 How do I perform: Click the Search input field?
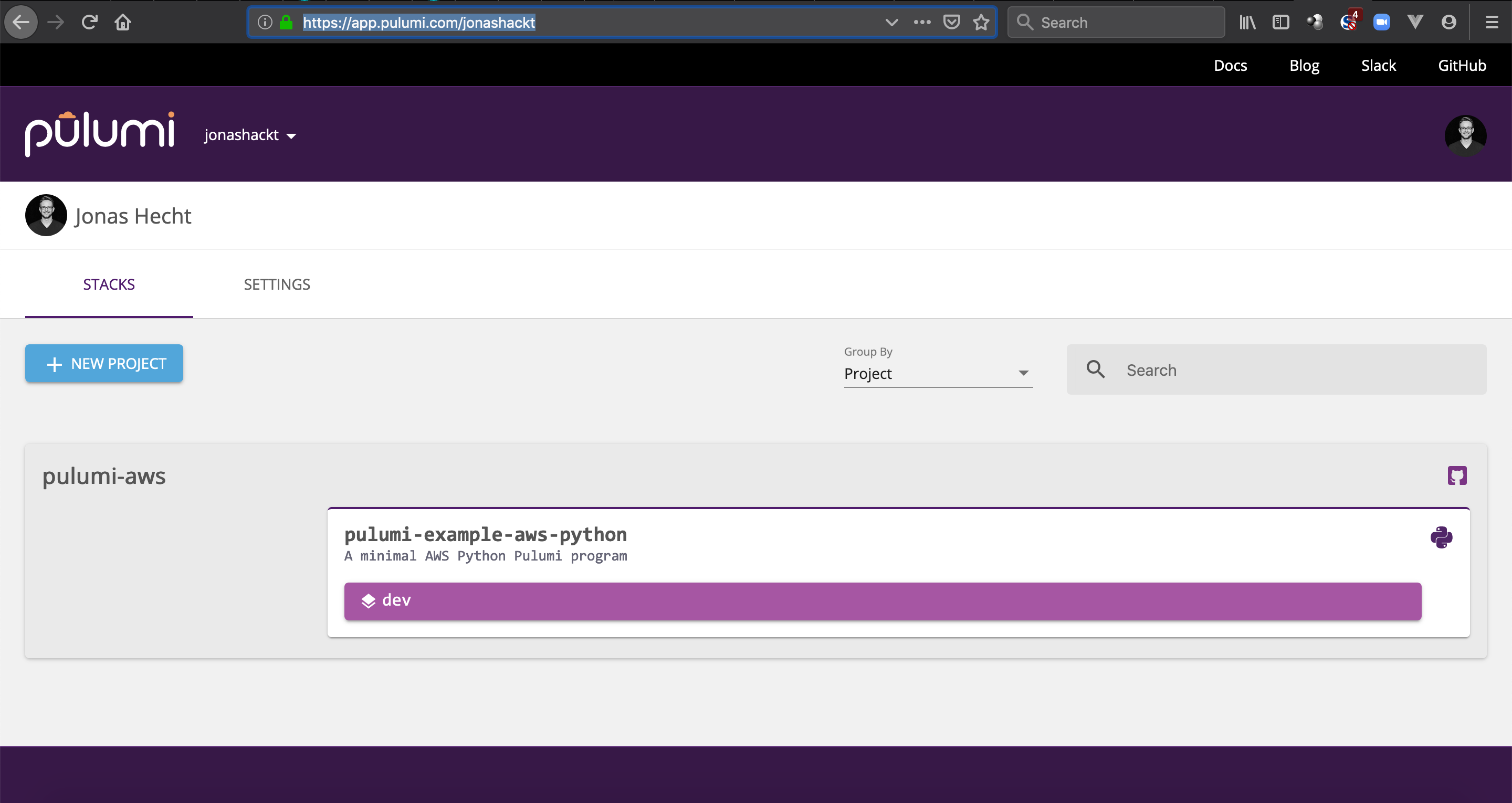click(x=1275, y=369)
